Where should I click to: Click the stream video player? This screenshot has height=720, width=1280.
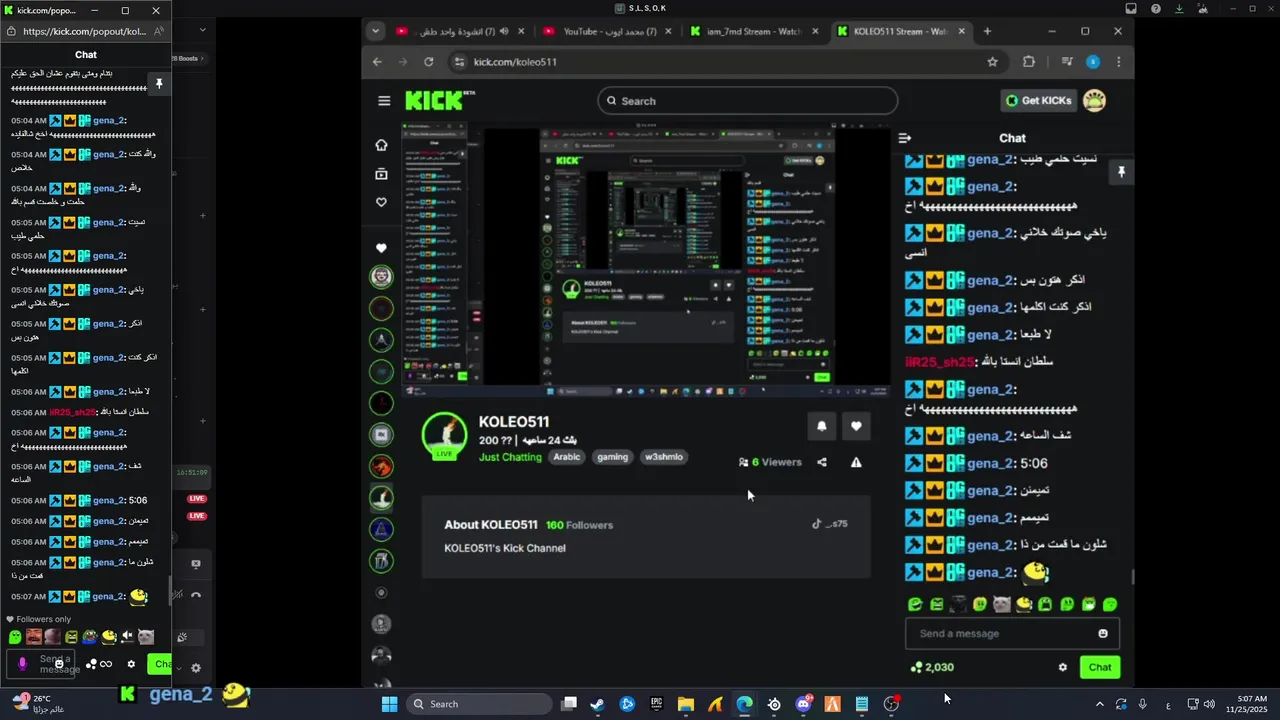pyautogui.click(x=646, y=258)
